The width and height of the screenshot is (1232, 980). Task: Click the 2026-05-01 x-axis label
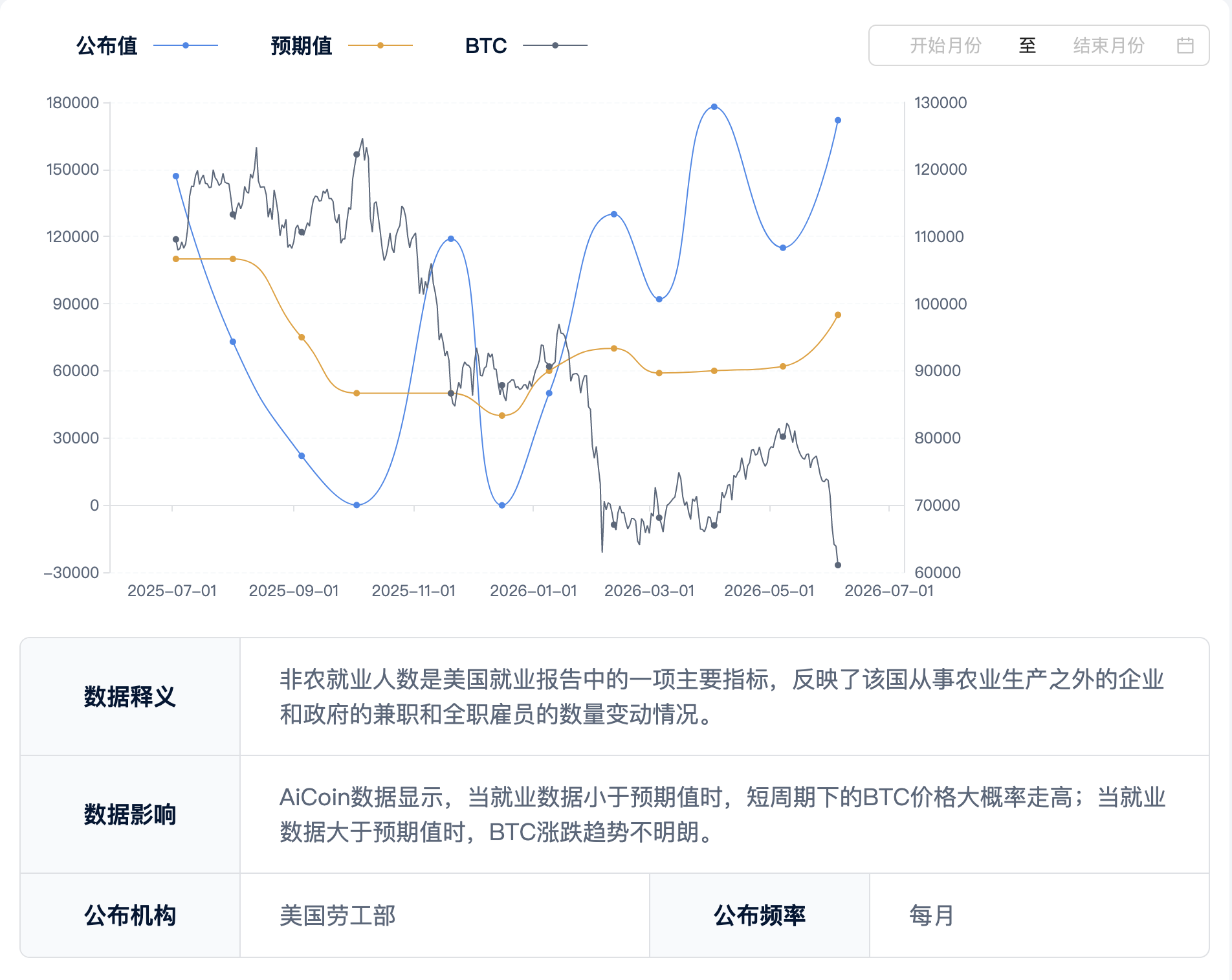pos(769,590)
